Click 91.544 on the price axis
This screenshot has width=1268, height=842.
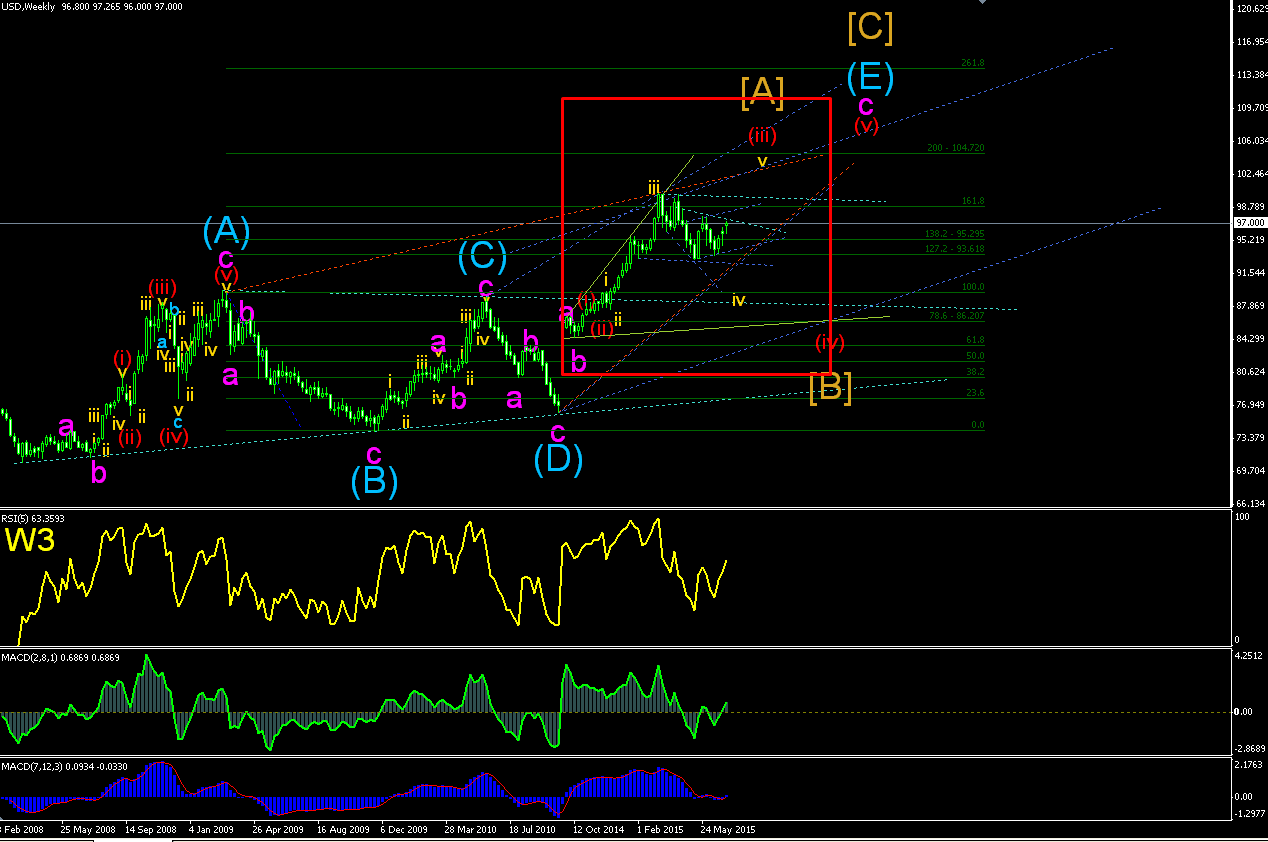(1250, 272)
